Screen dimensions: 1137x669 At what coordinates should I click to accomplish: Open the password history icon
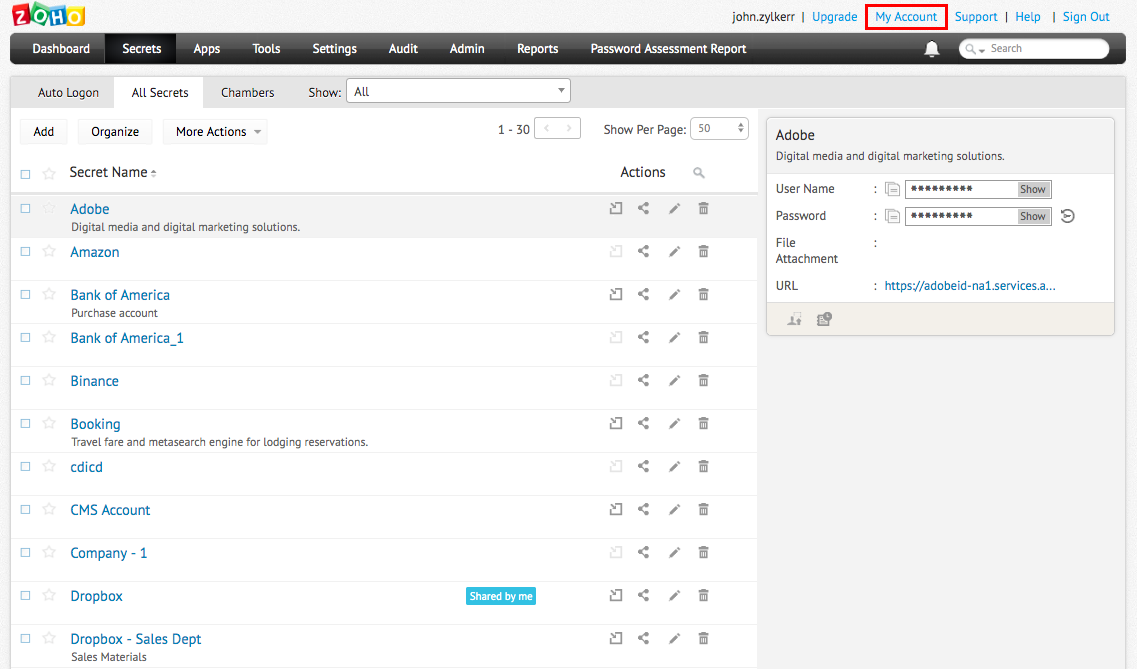click(x=1067, y=216)
